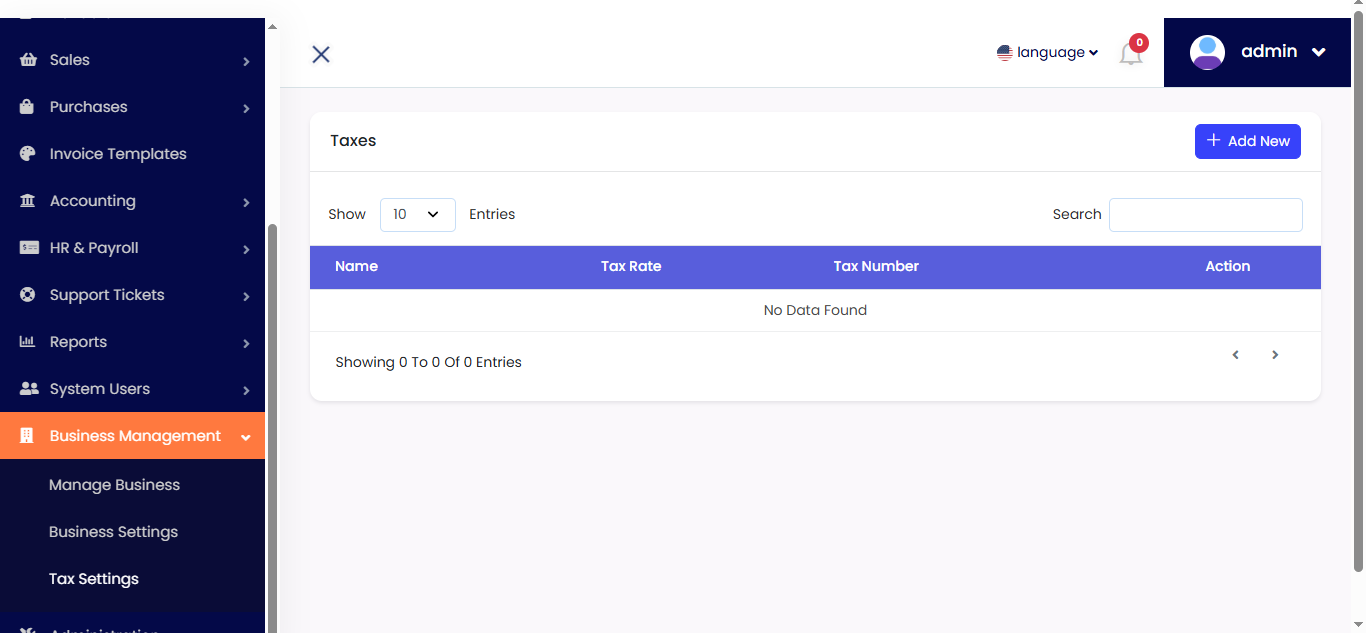This screenshot has width=1366, height=633.
Task: Expand the Reports submenu chevron
Action: point(246,344)
